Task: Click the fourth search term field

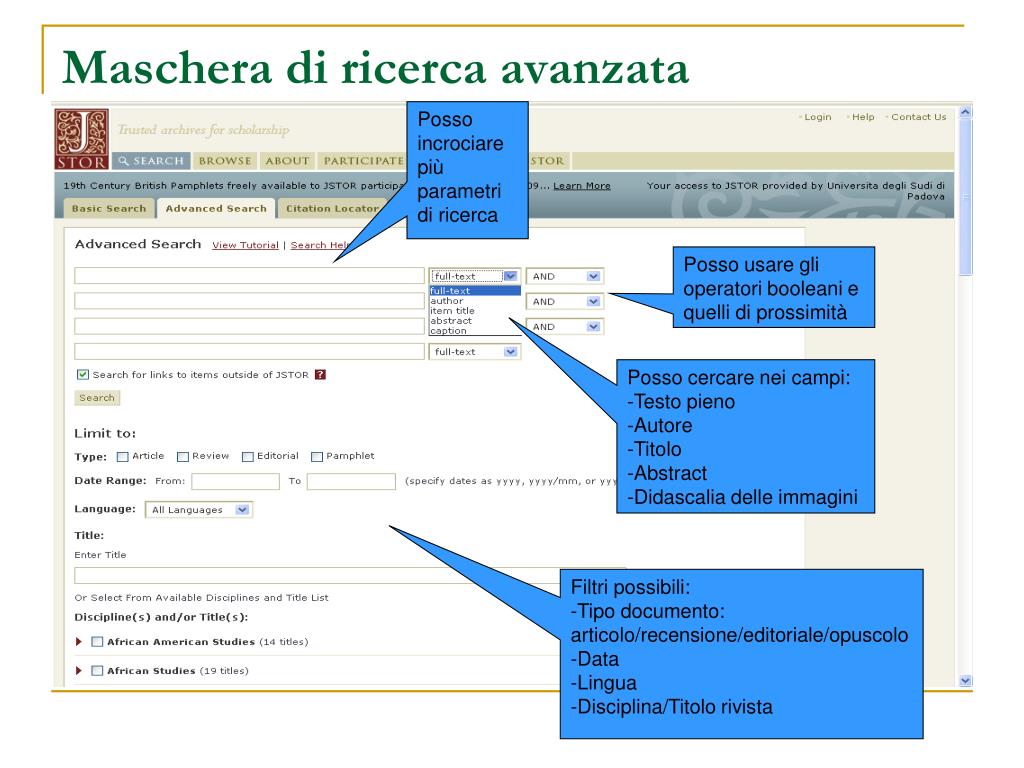Action: (x=249, y=351)
